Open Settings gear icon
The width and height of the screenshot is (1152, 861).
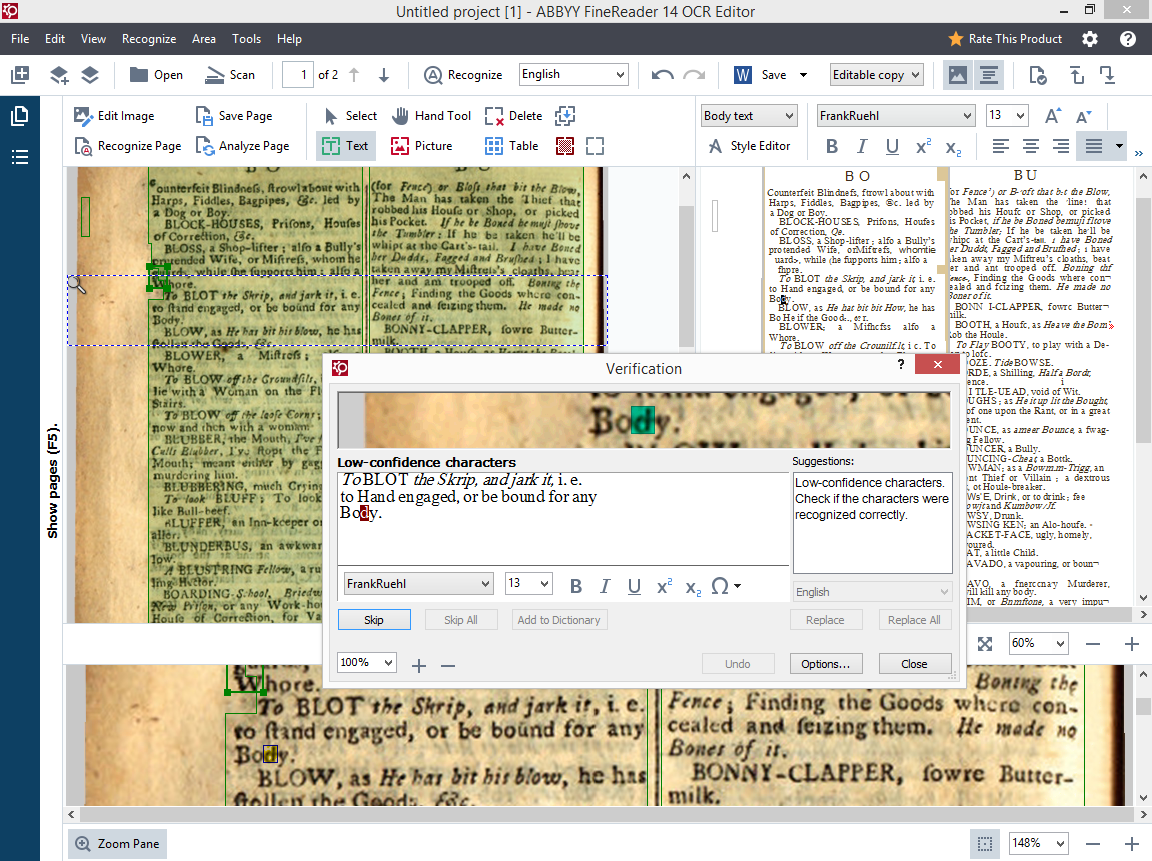point(1090,39)
